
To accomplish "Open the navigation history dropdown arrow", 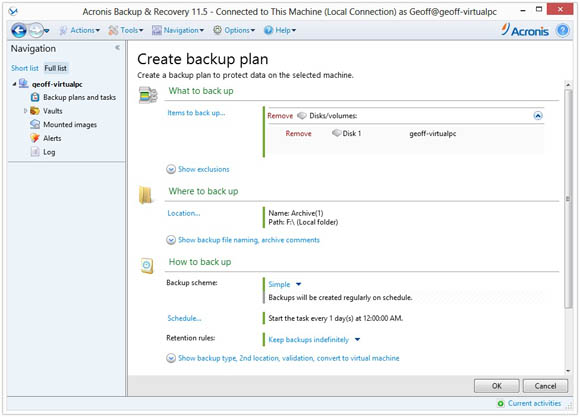I will click(47, 31).
